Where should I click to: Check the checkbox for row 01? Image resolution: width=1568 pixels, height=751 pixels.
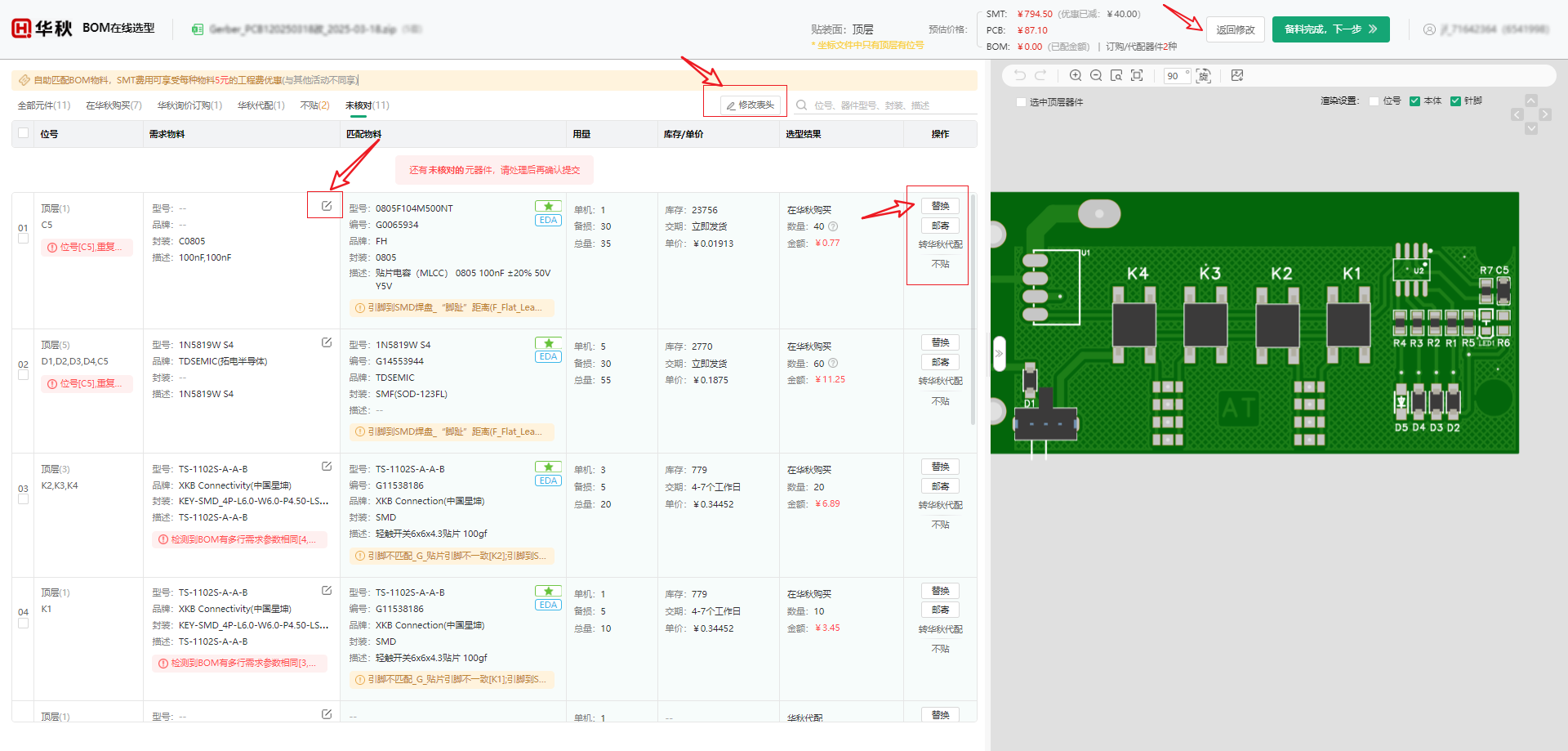23,239
